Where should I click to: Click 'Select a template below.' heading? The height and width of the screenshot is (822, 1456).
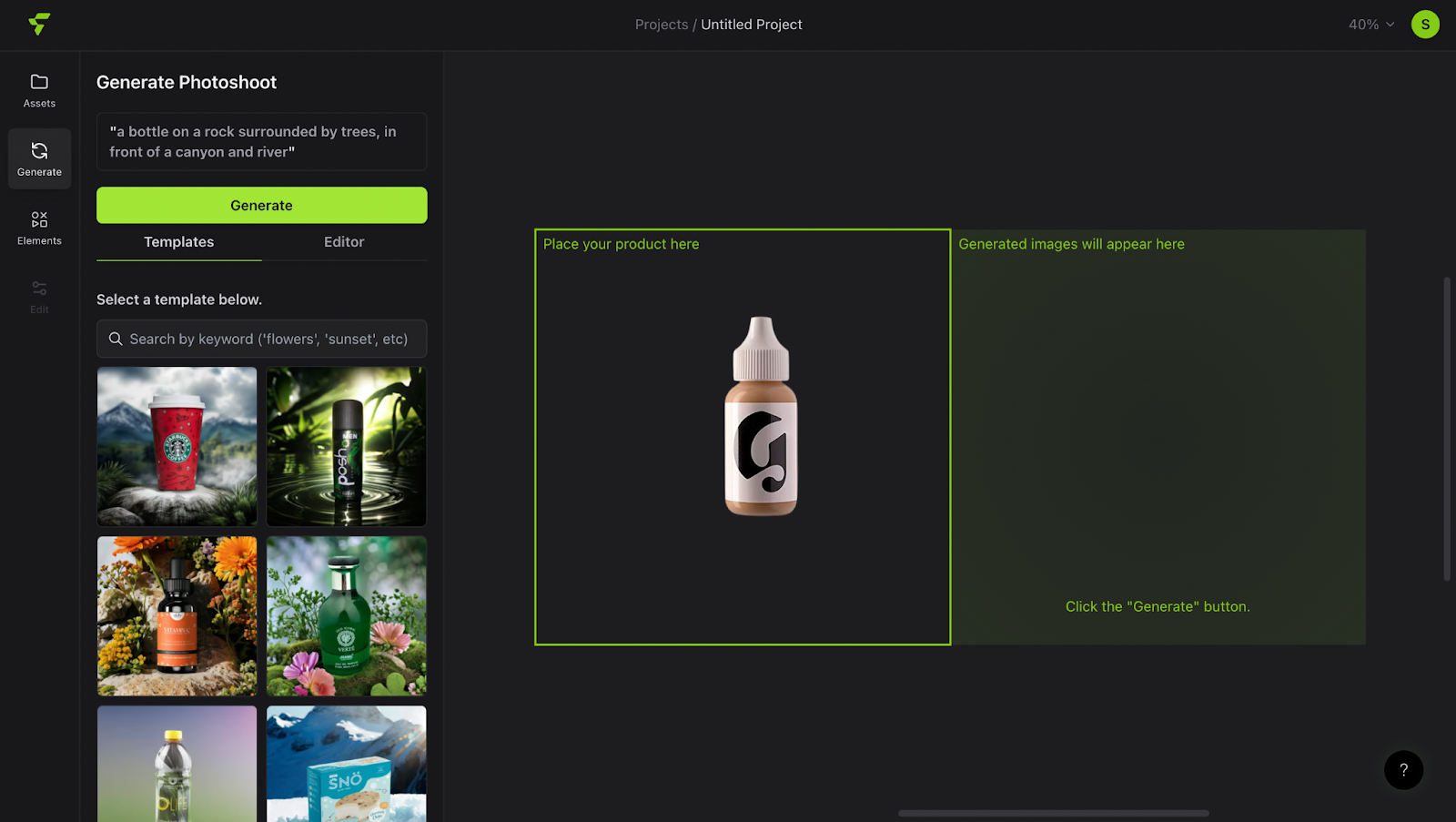click(x=179, y=299)
